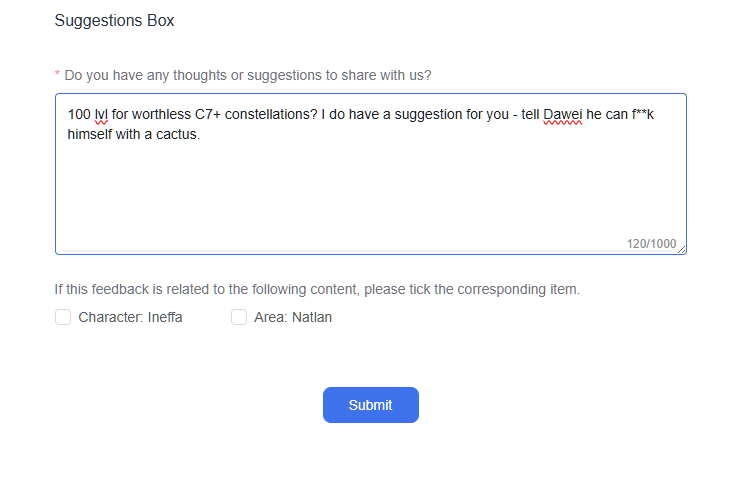Click the thoughts or suggestions question label
Viewport: 756px width, 480px height.
pos(248,75)
